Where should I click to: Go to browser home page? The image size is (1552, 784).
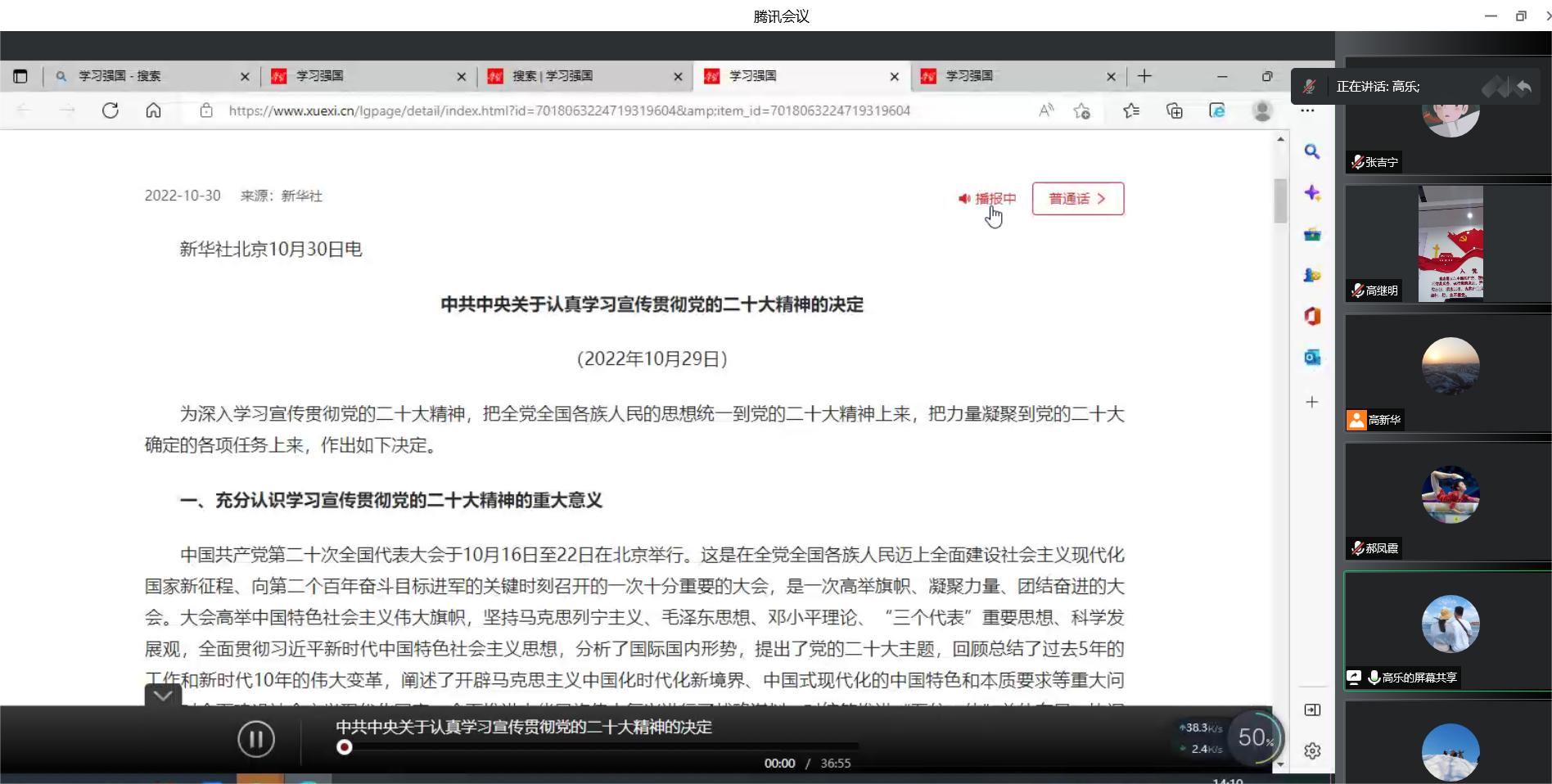click(x=153, y=110)
